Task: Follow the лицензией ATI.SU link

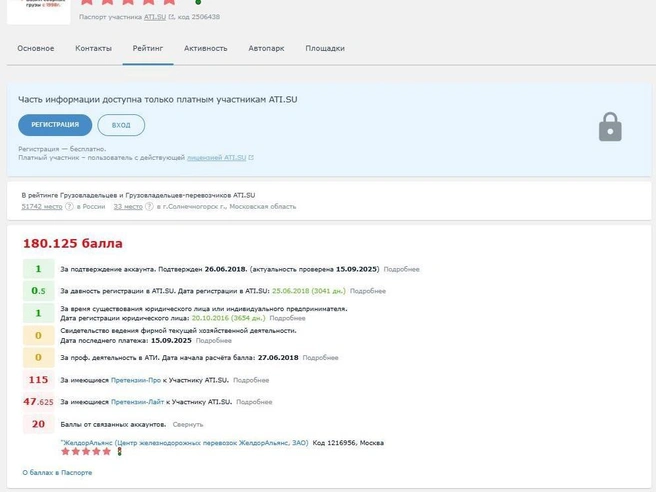Action: (216, 158)
